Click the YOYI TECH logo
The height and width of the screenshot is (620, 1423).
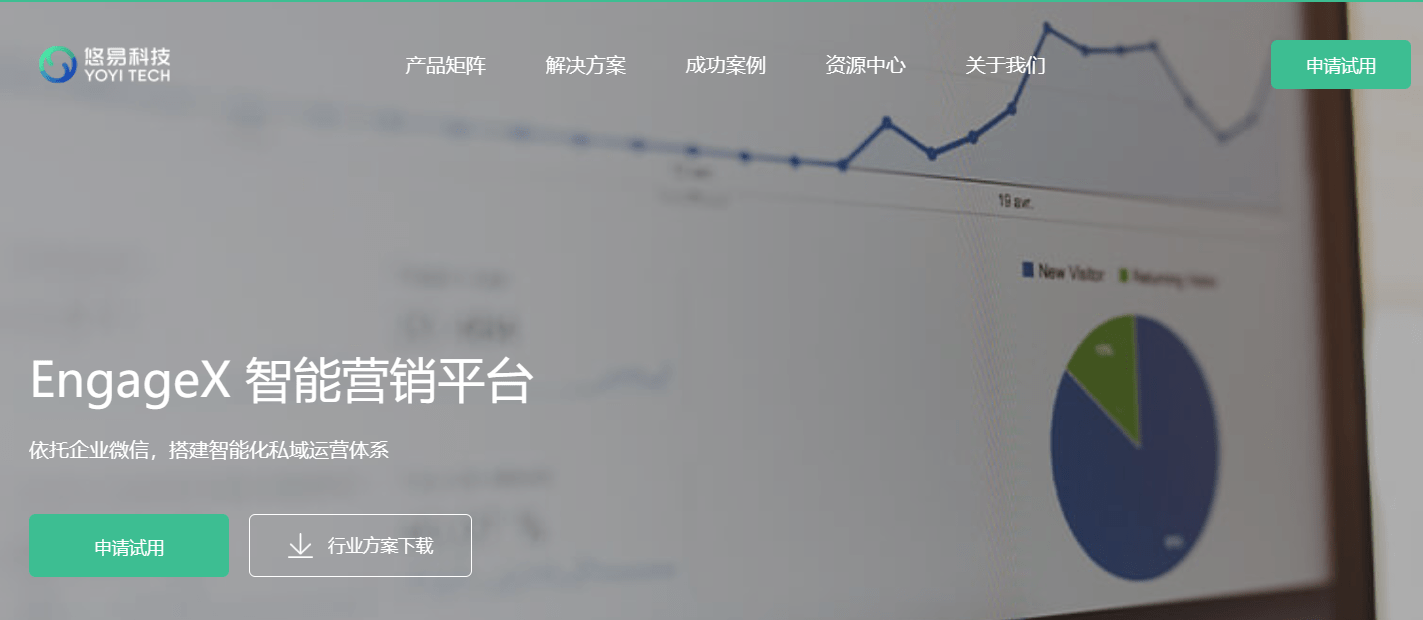pyautogui.click(x=105, y=65)
